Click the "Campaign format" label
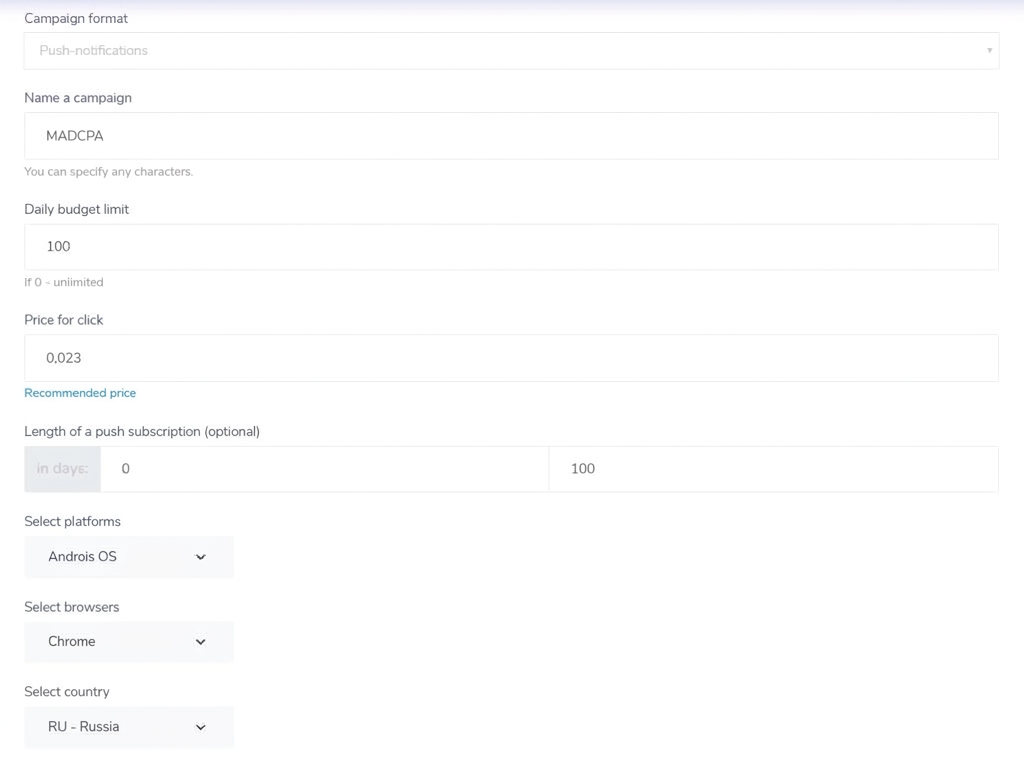1024x765 pixels. click(76, 18)
